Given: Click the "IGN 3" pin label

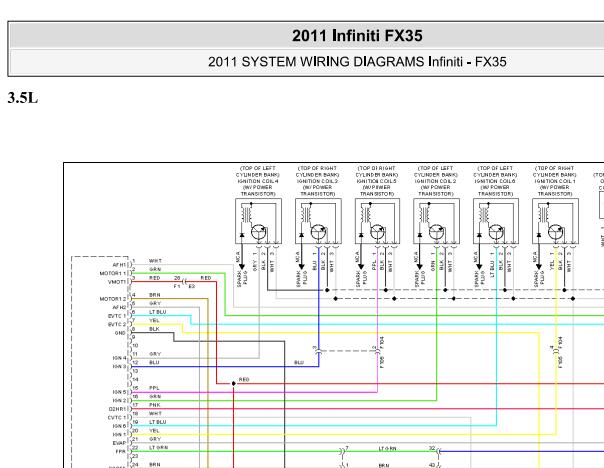Looking at the screenshot, I should pyautogui.click(x=119, y=367).
